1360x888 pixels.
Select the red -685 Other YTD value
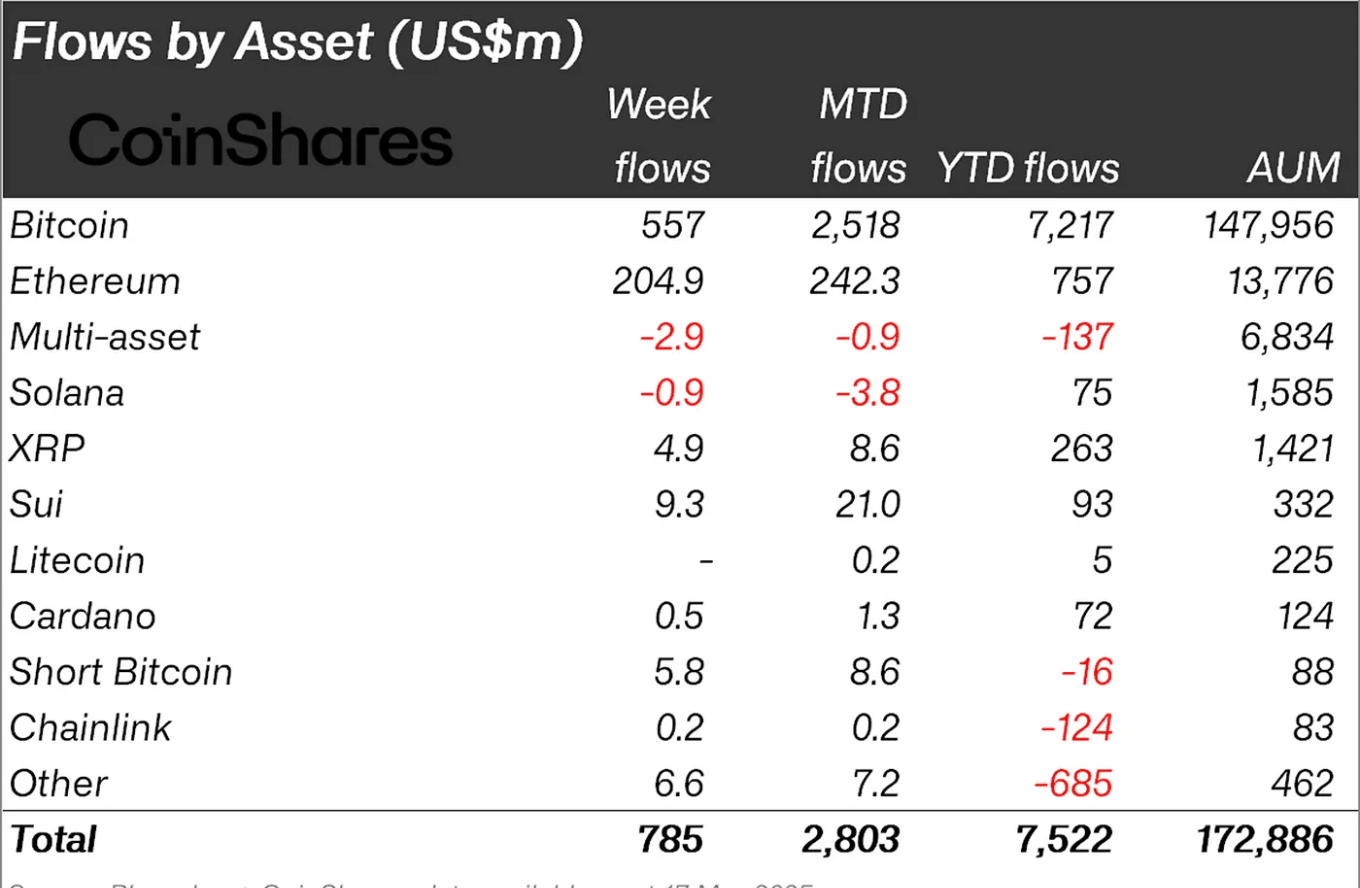pos(1076,783)
